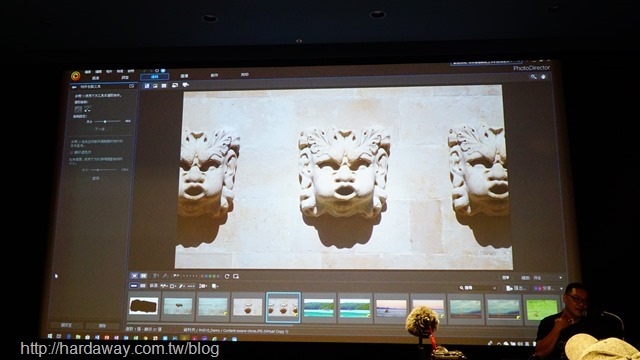Switch to single photo viewer mode icon

tap(147, 86)
